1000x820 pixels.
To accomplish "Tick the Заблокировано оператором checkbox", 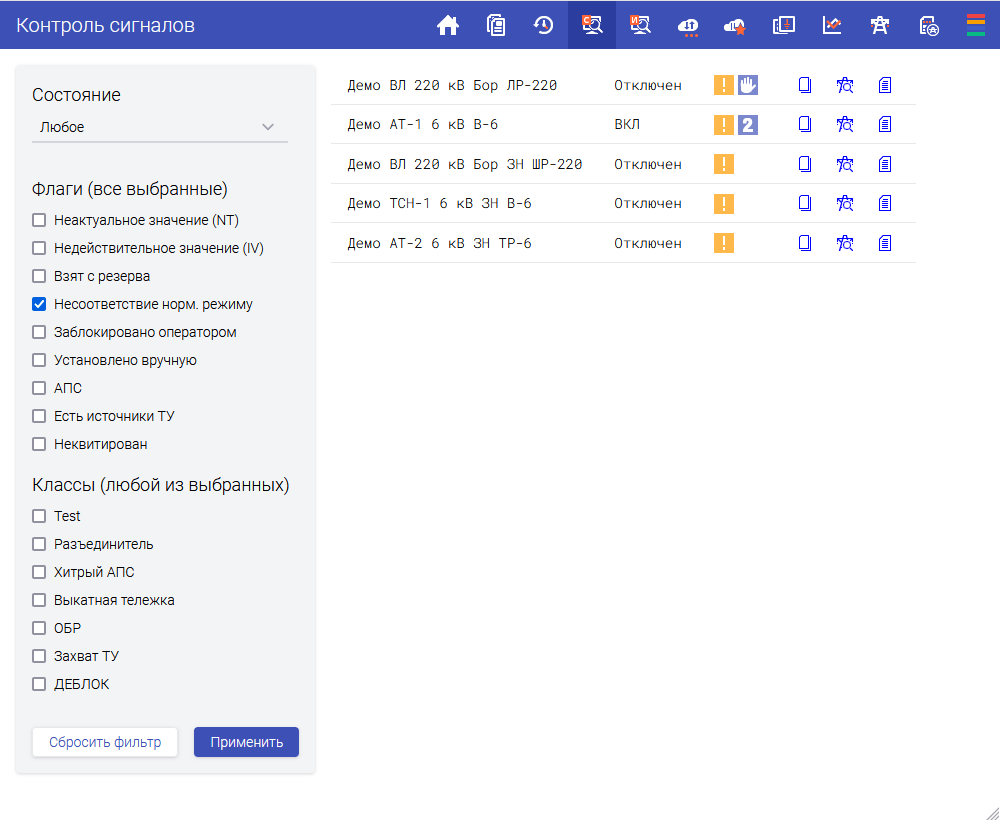I will click(40, 332).
